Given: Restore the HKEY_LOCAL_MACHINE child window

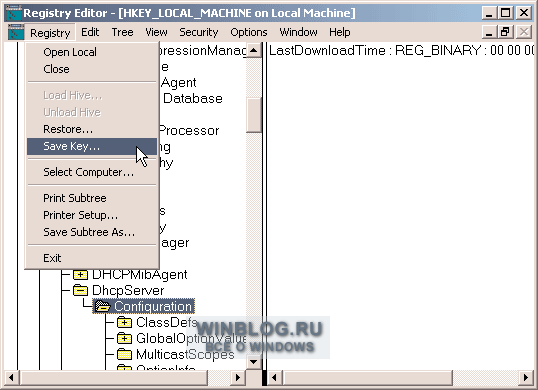Looking at the screenshot, I should [505, 32].
